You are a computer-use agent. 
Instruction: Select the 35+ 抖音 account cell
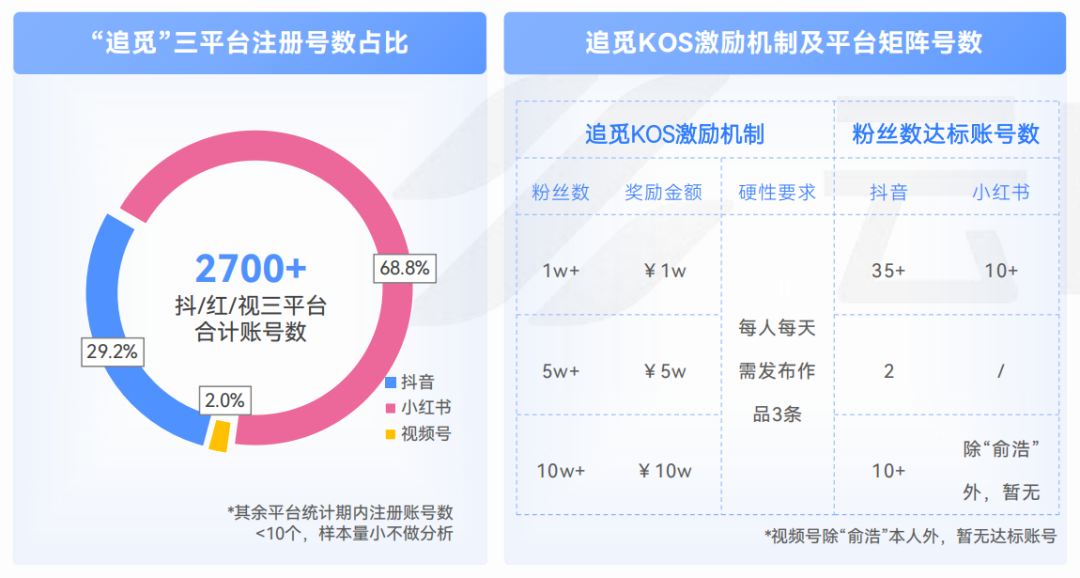pyautogui.click(x=889, y=271)
